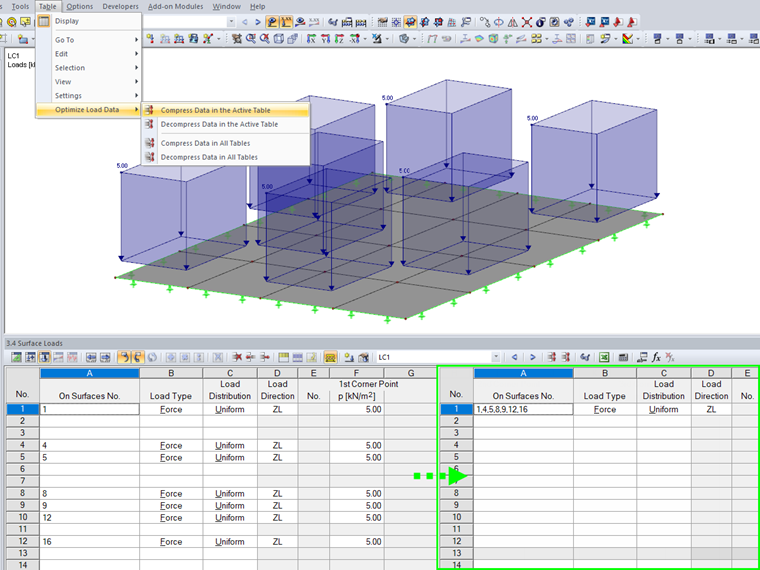Select column A header in left table
This screenshot has width=760, height=570.
coord(90,373)
